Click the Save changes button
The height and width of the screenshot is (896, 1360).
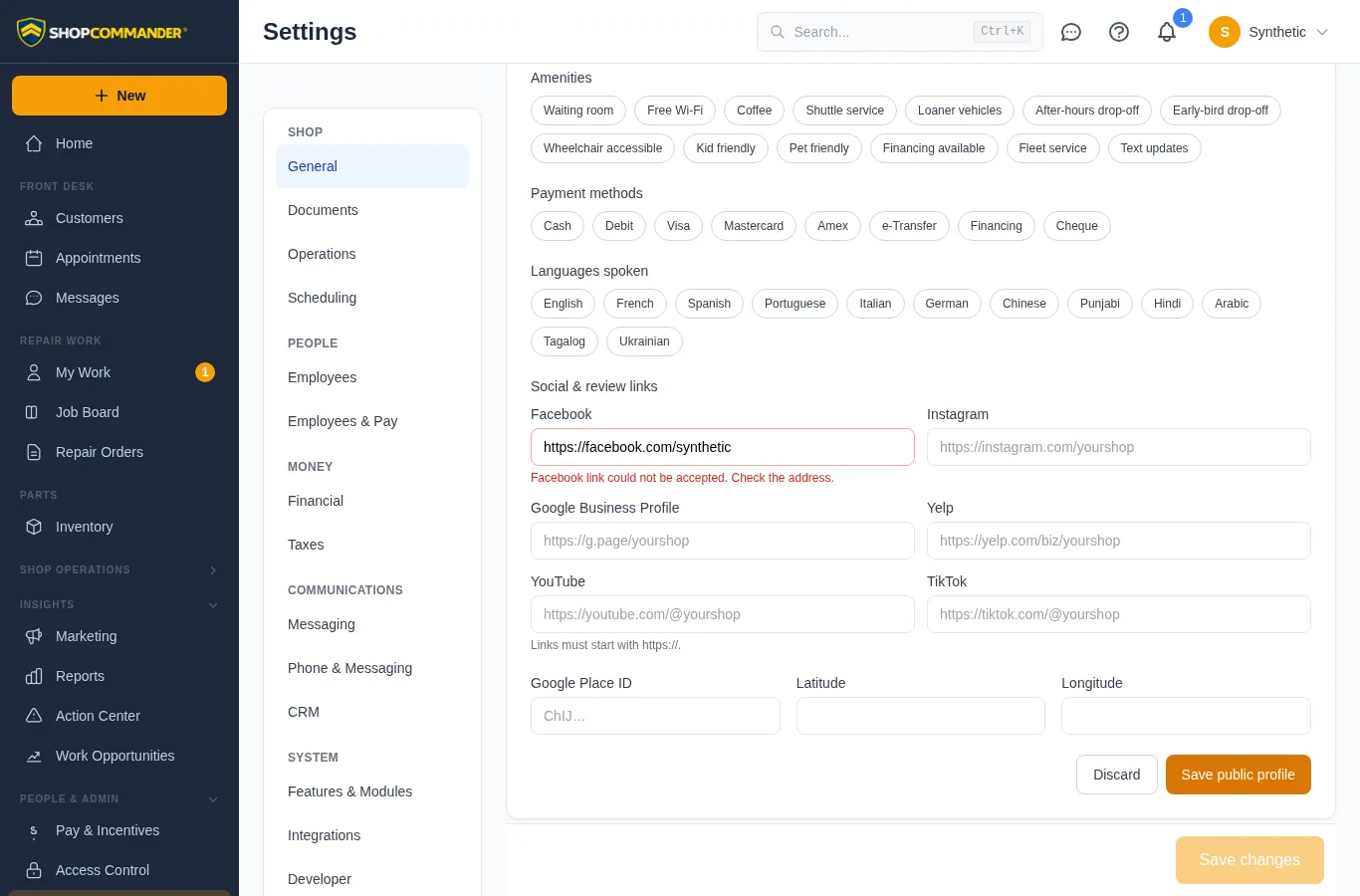1249,860
